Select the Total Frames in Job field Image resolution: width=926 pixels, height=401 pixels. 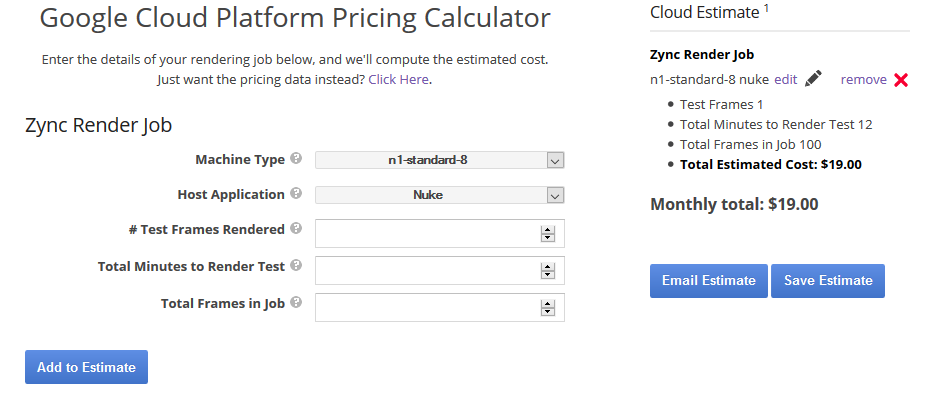[x=439, y=308]
